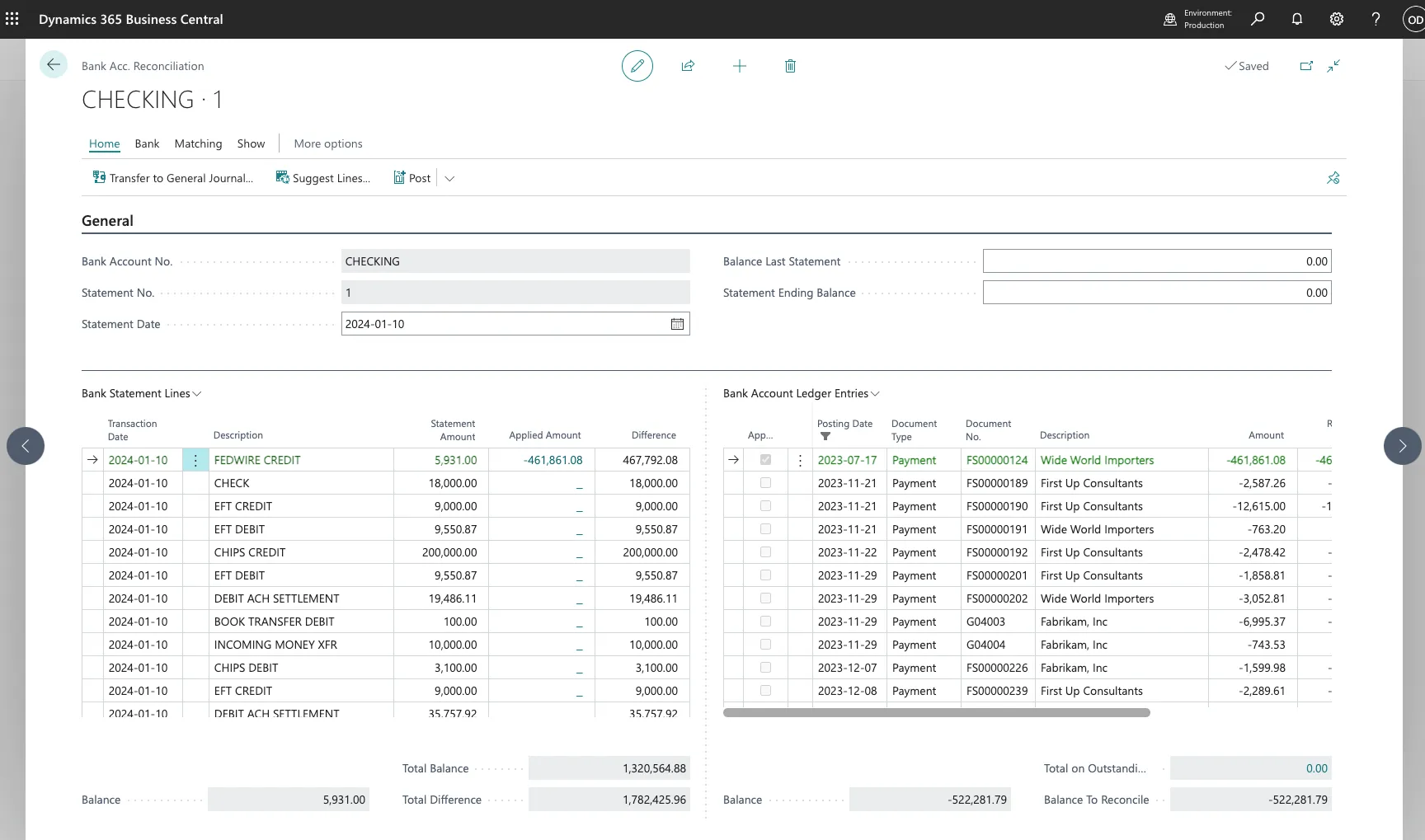Toggle edit mode with pencil icon
Image resolution: width=1425 pixels, height=840 pixels.
point(637,66)
